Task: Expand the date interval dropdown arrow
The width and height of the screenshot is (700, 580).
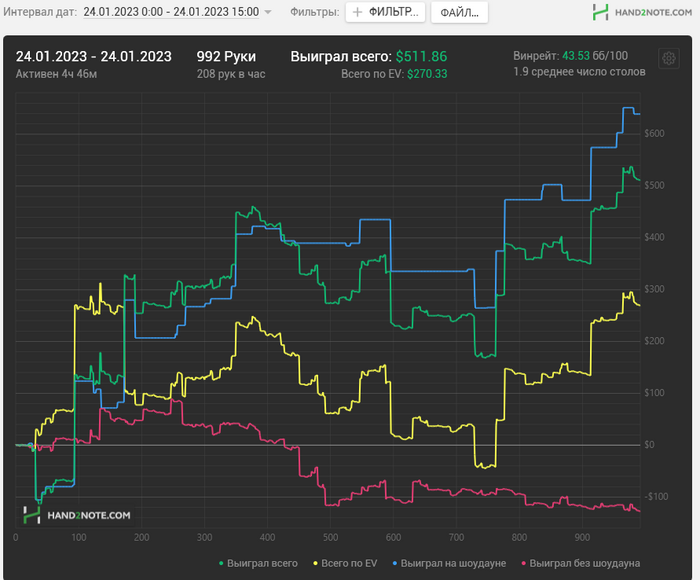Action: click(268, 12)
